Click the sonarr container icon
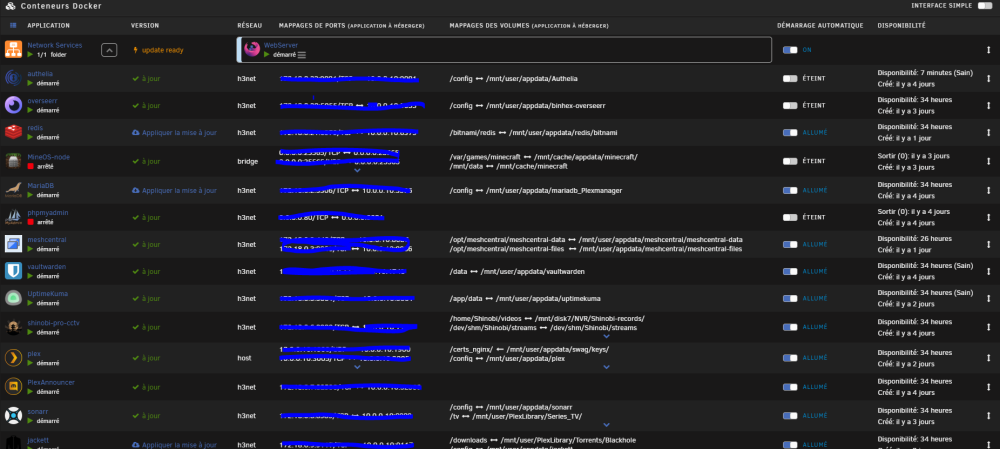1000x449 pixels. 13,416
